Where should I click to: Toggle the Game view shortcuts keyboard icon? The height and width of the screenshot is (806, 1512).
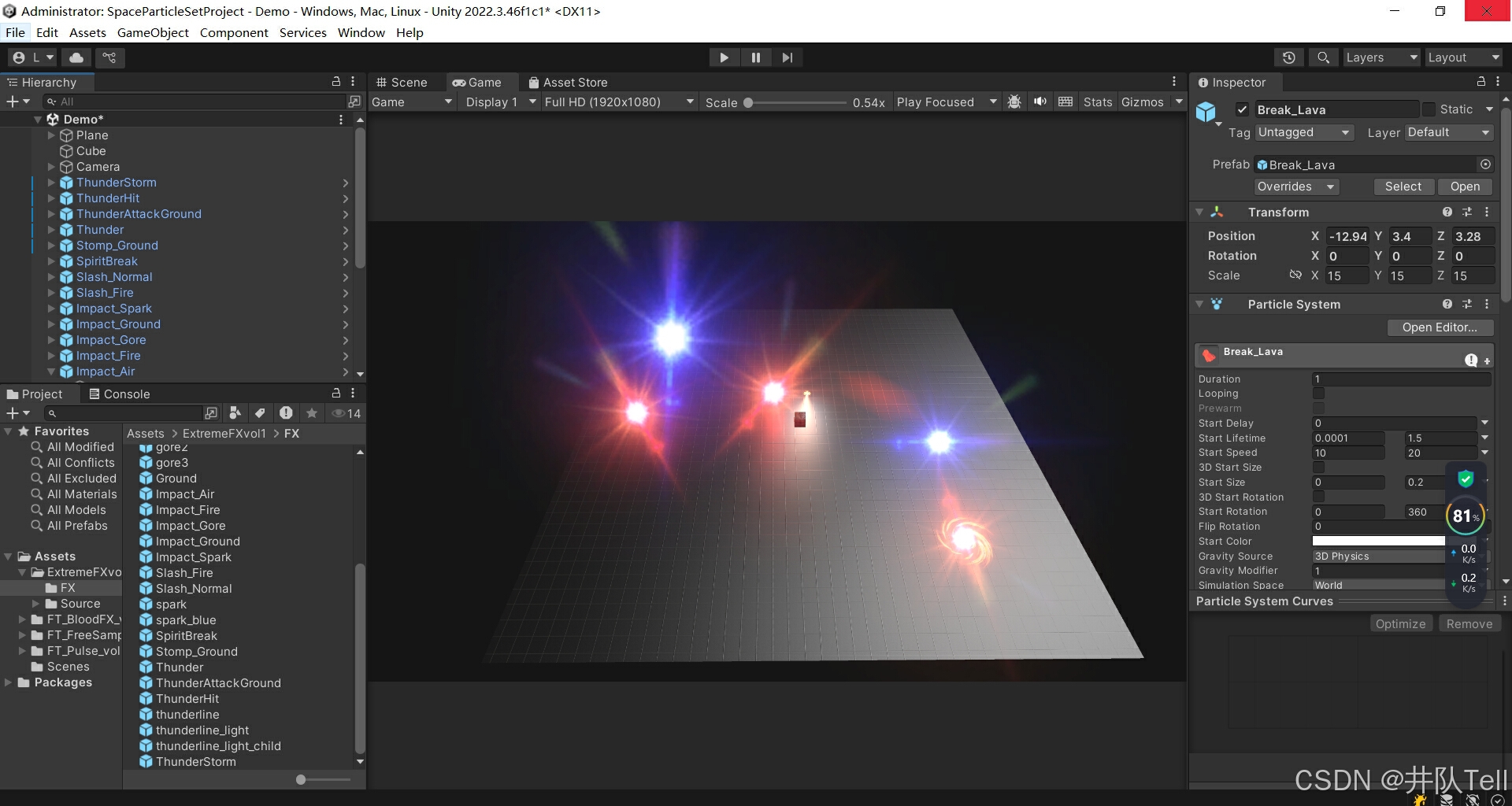point(1065,102)
